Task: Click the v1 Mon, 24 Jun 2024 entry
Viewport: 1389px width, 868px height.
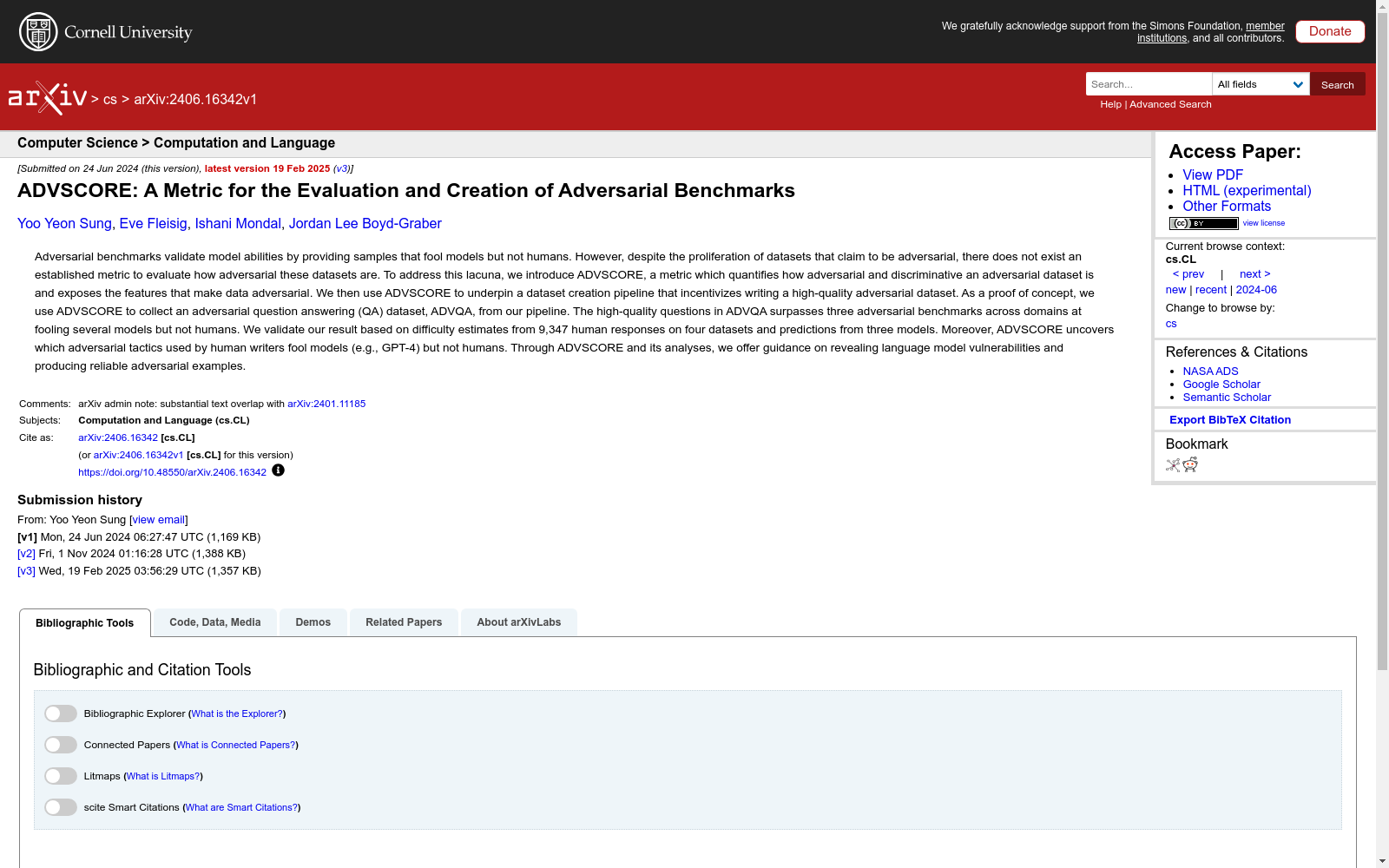Action: [x=139, y=537]
